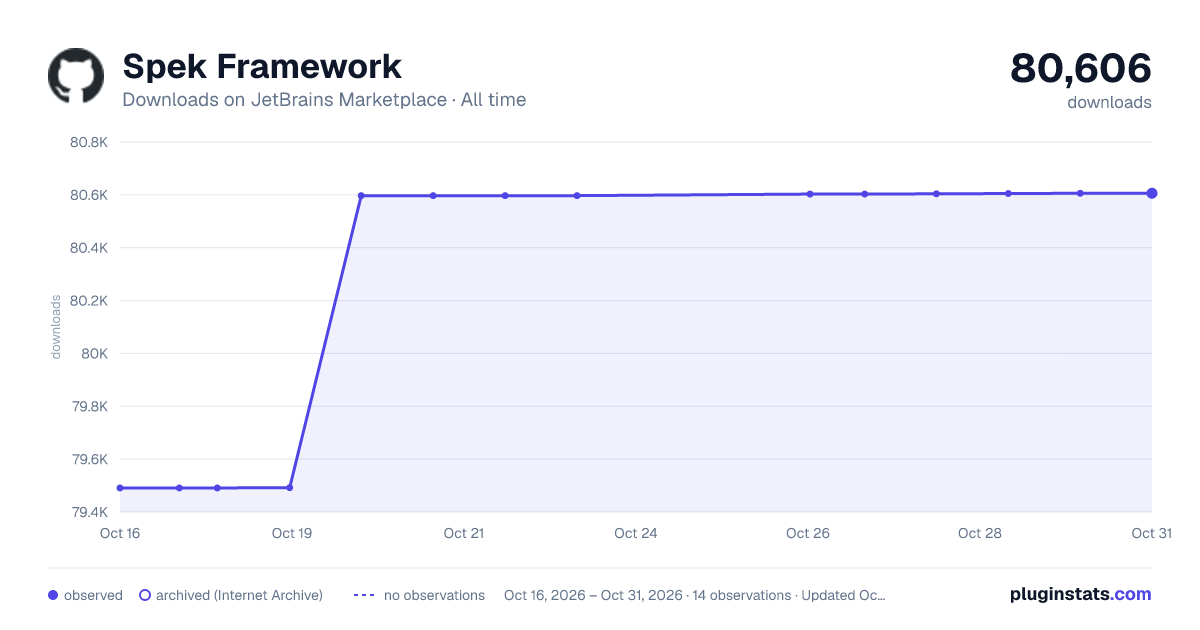The height and width of the screenshot is (630, 1200).
Task: Click the Oct 24 axis label
Action: click(636, 533)
